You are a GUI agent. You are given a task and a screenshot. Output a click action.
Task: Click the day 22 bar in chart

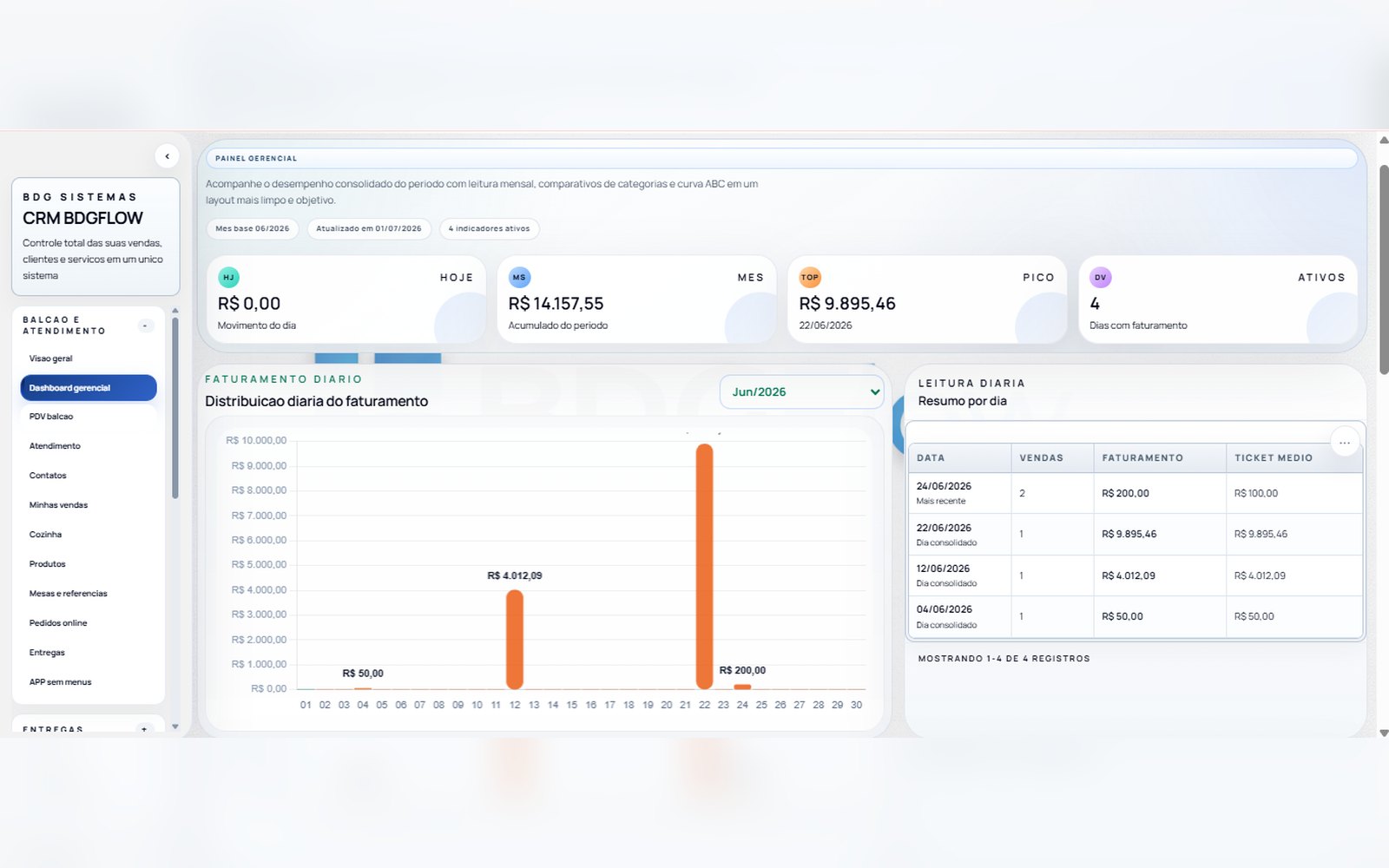pos(704,566)
